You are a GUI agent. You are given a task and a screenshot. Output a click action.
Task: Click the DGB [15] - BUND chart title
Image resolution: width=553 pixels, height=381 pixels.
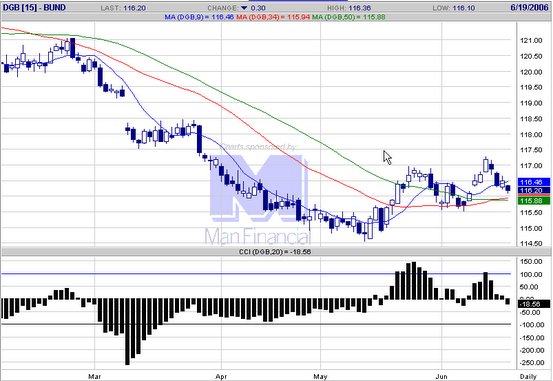click(34, 7)
